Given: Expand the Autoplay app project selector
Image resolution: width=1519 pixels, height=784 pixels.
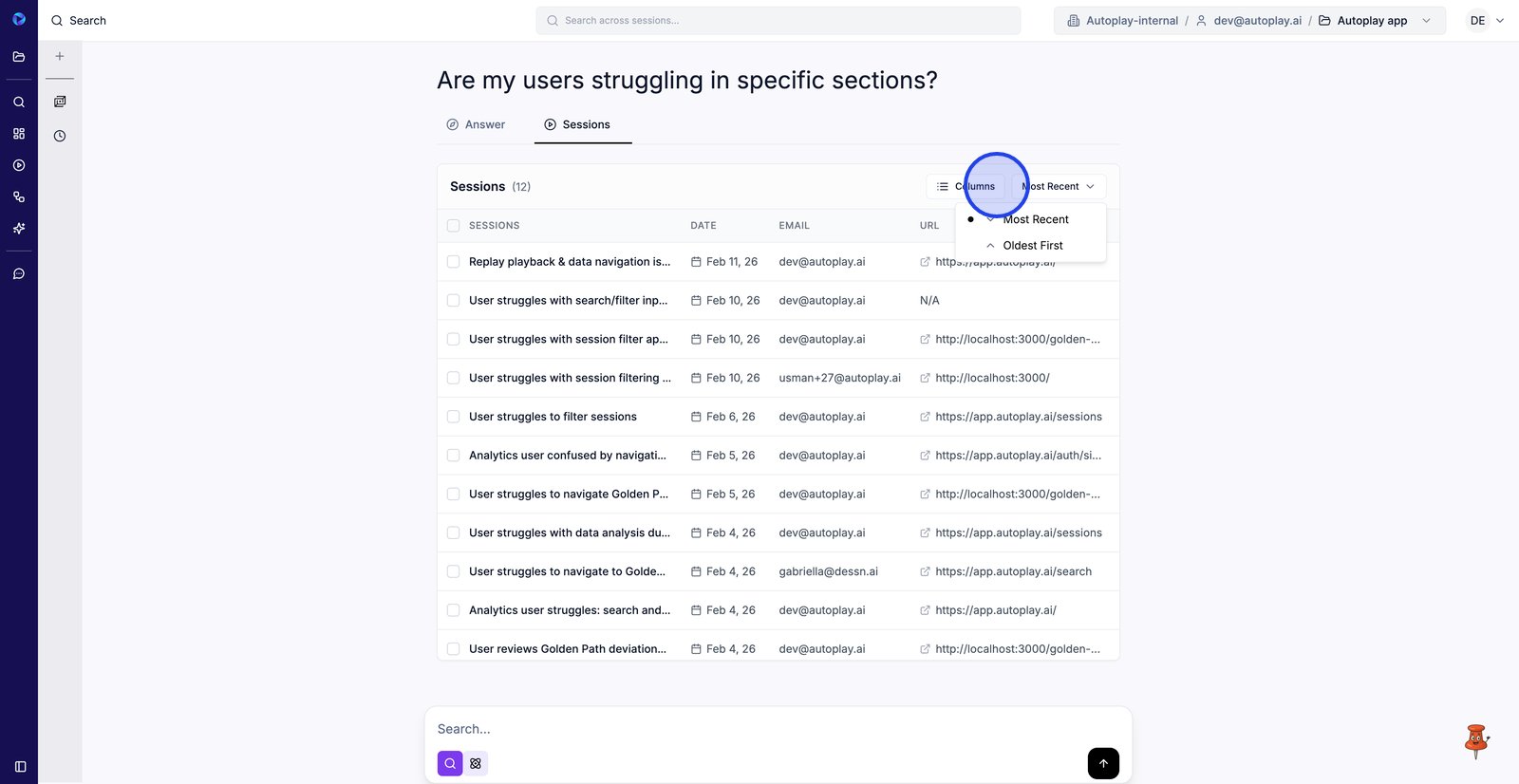Looking at the screenshot, I should [1374, 21].
